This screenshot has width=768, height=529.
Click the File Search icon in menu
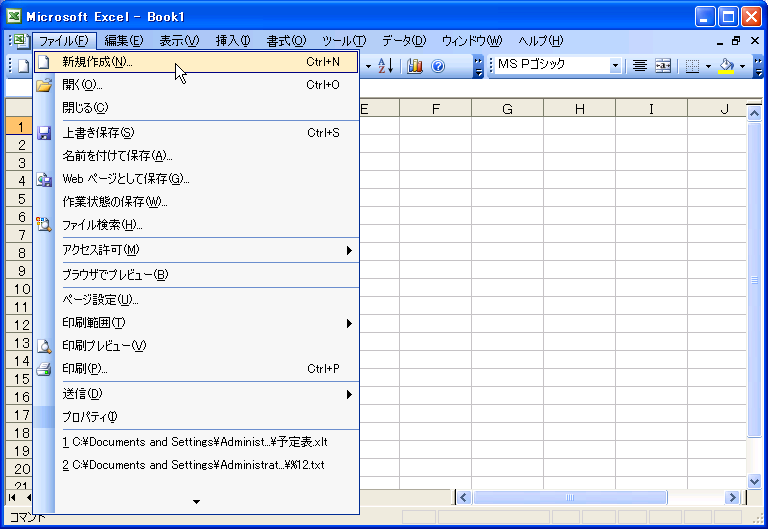click(x=44, y=225)
